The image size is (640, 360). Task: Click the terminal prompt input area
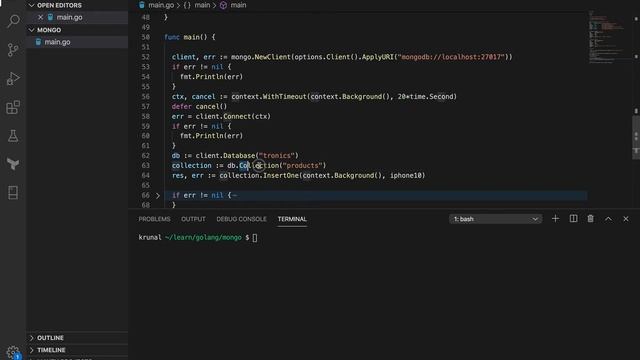point(255,238)
